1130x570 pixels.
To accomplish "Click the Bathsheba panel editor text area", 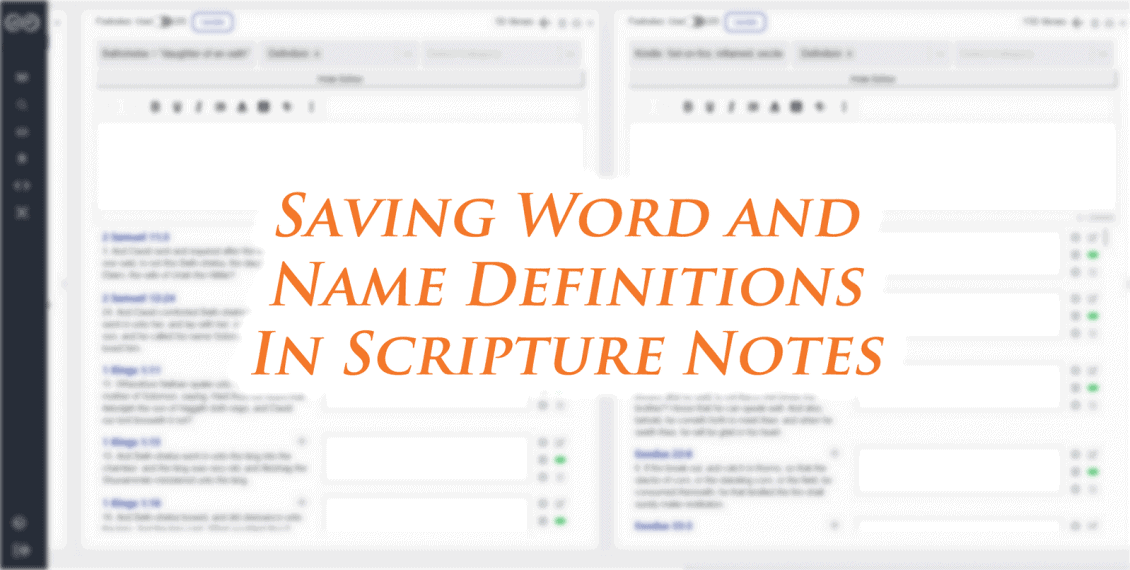I will pyautogui.click(x=340, y=166).
